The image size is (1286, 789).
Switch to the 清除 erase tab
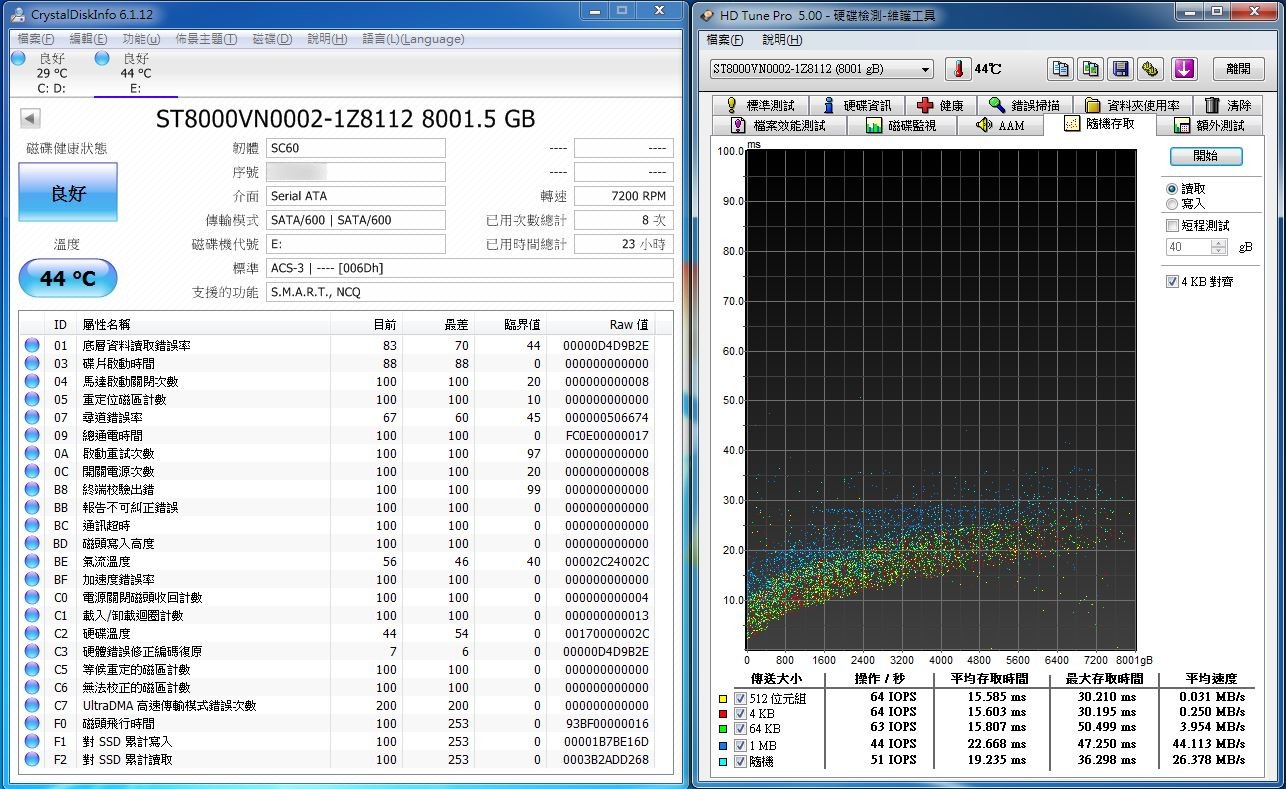coord(1228,105)
